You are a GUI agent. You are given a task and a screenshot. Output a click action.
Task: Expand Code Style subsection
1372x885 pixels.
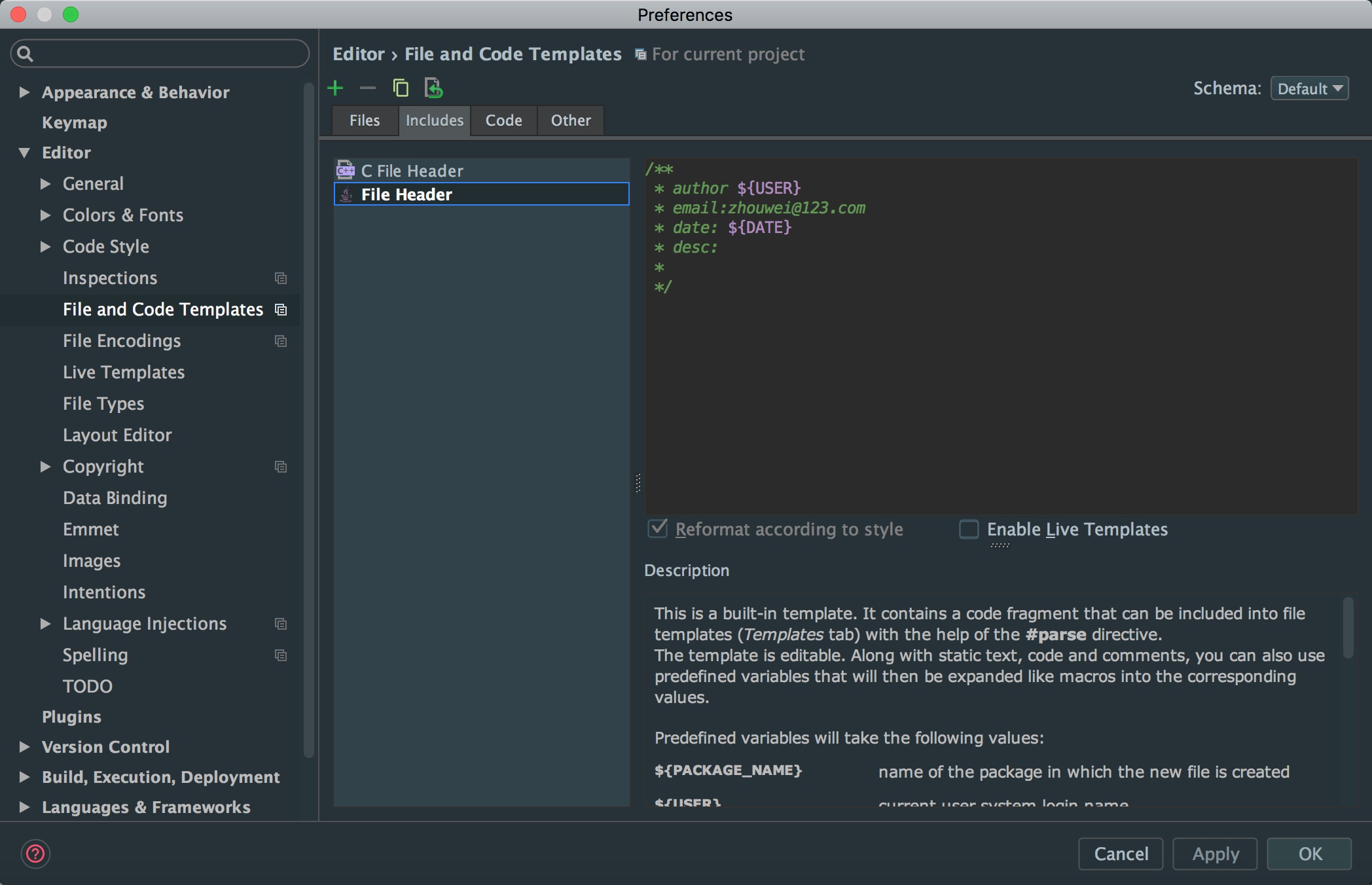click(x=45, y=247)
